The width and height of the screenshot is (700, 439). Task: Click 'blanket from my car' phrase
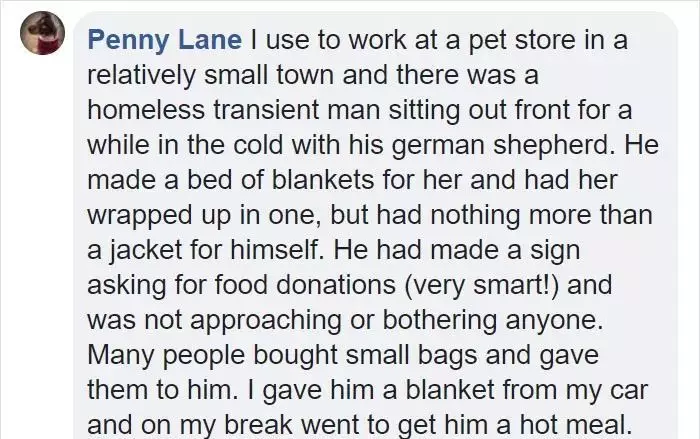526,389
